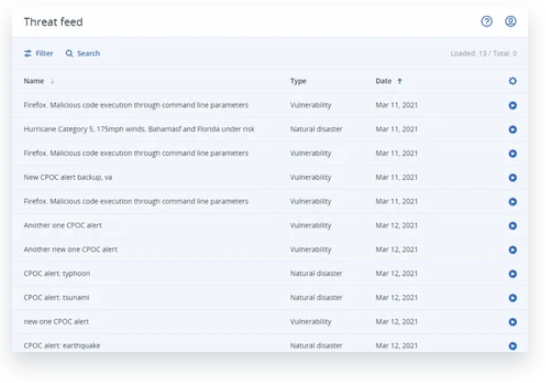Open details arrow for New CPOC alert backup row
This screenshot has width=546, height=383.
513,178
